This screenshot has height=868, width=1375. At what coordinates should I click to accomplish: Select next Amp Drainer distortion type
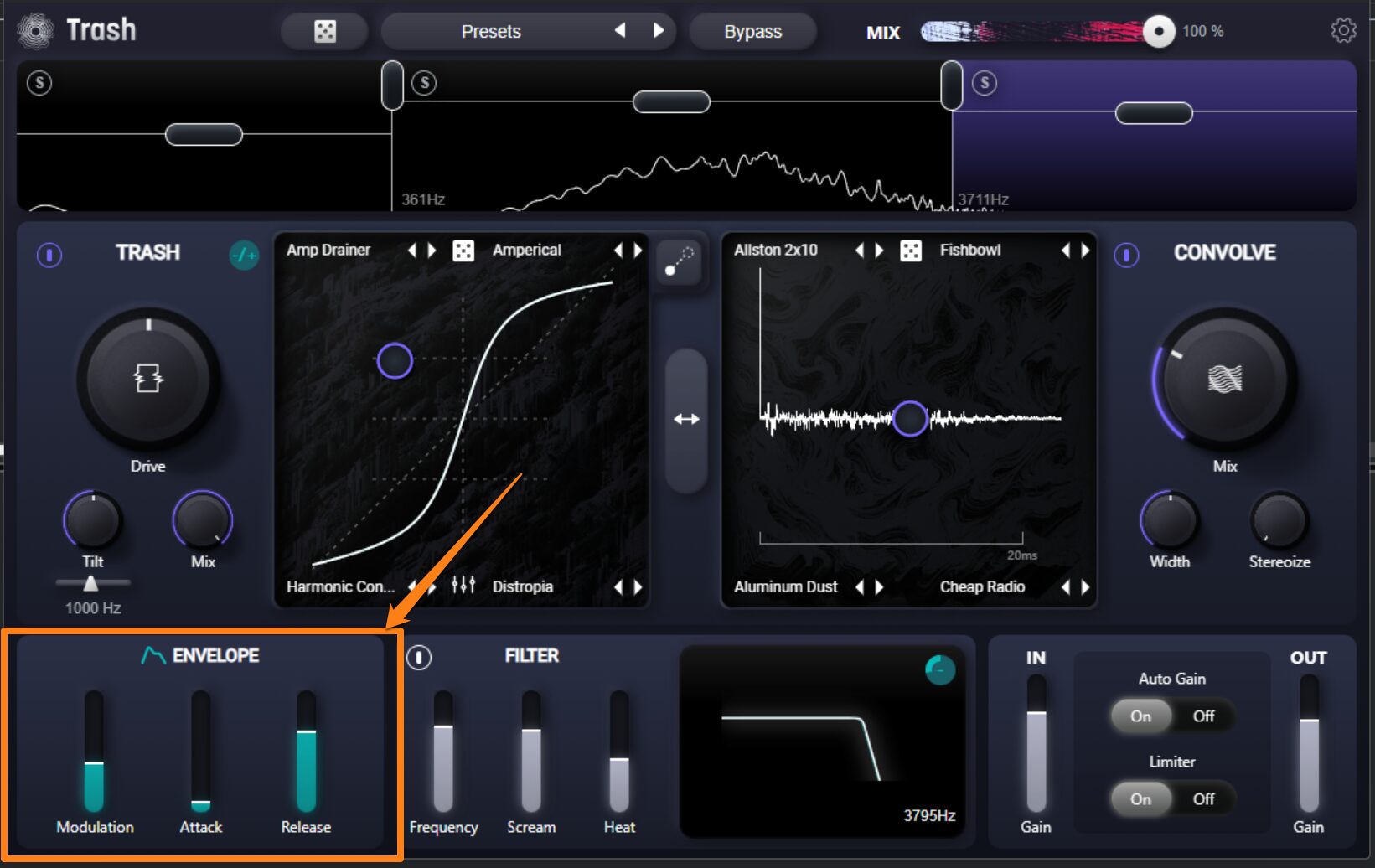(x=432, y=251)
